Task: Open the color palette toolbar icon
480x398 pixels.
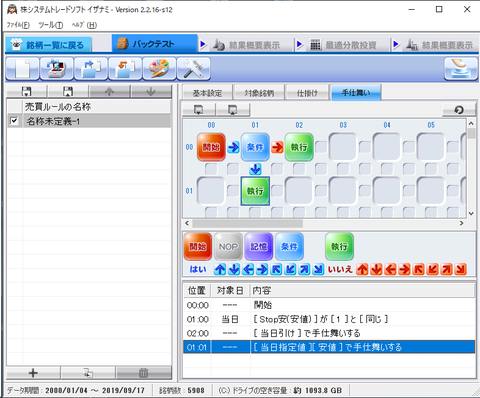Action: [159, 69]
